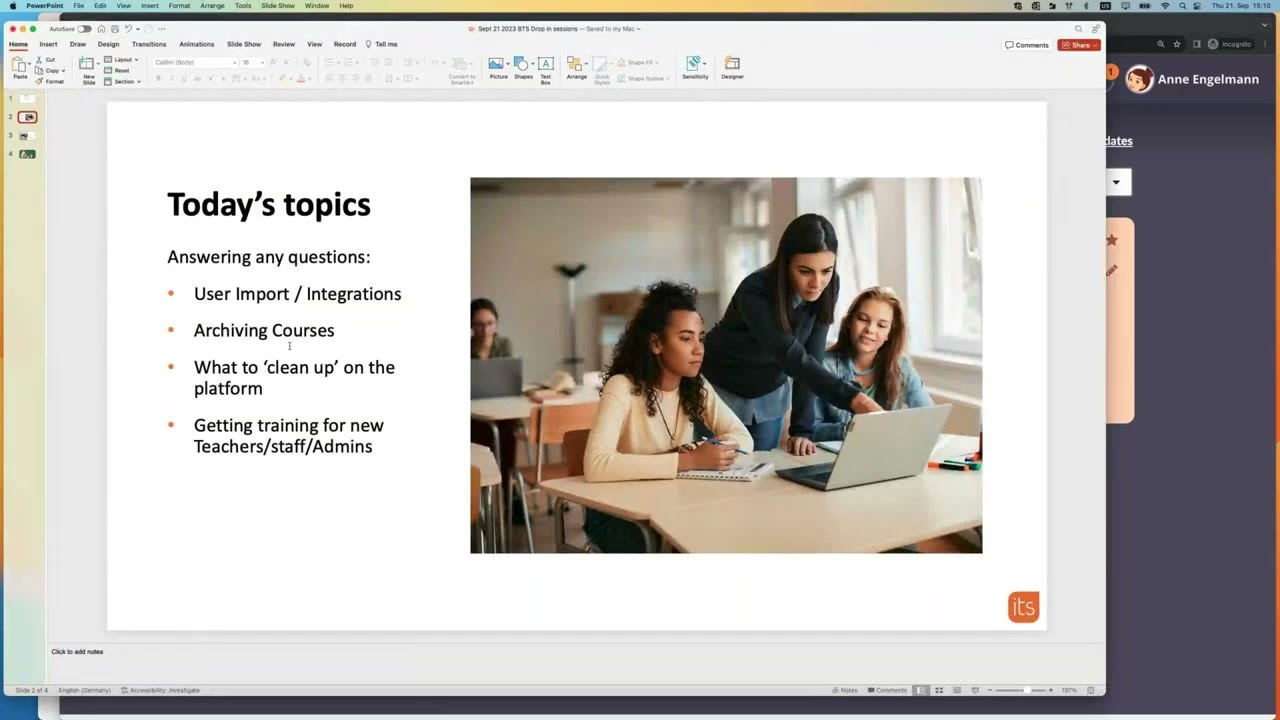Click the search magnifier in PowerPoint title bar
1280x720 pixels.
coord(1078,29)
